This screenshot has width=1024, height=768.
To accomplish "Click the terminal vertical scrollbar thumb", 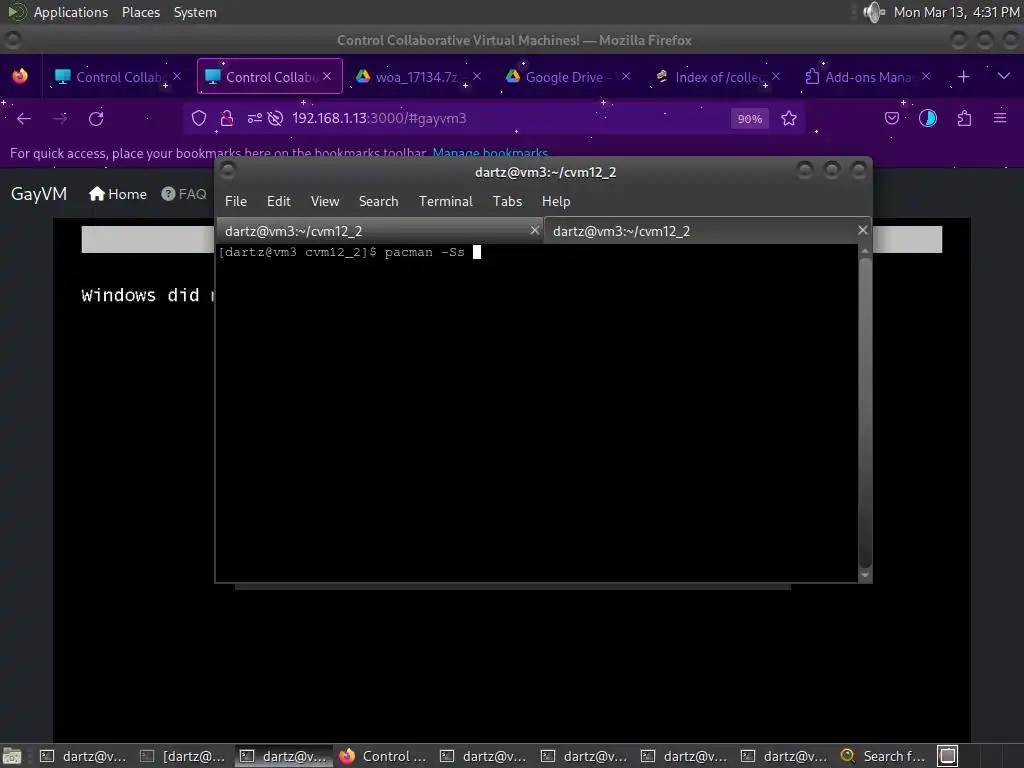I will pyautogui.click(x=865, y=411).
